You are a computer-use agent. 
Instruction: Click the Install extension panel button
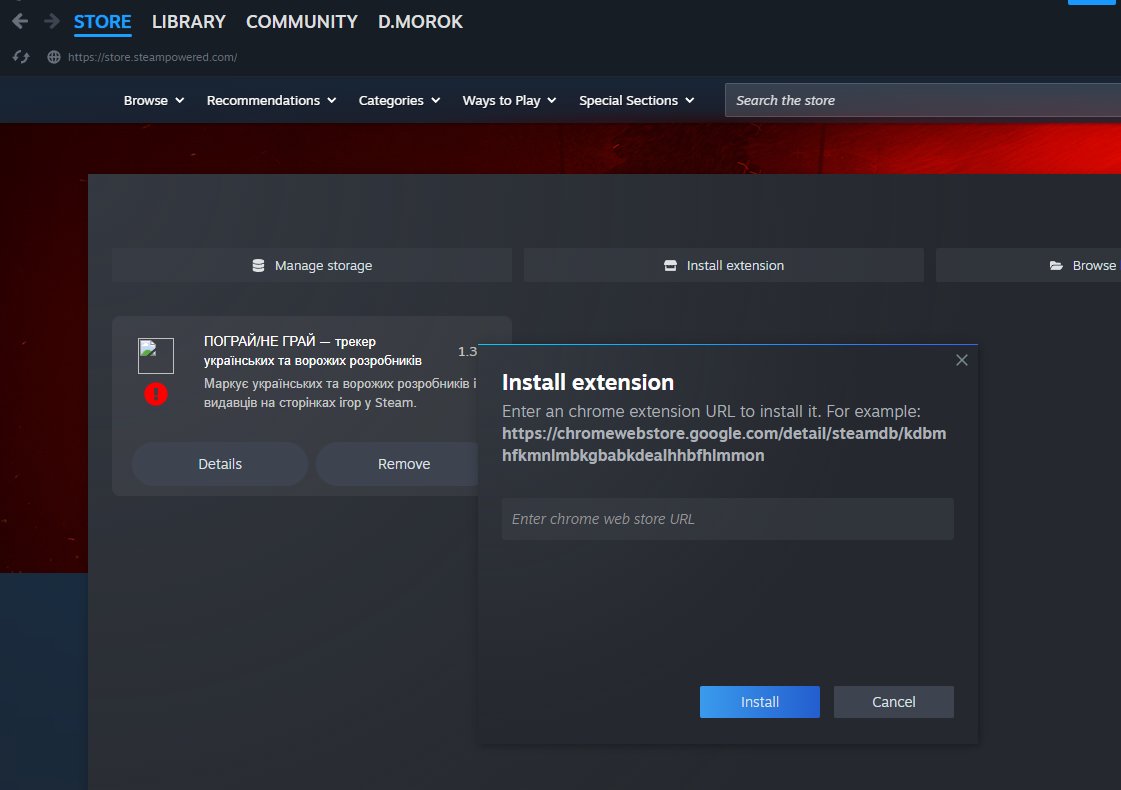[x=724, y=265]
